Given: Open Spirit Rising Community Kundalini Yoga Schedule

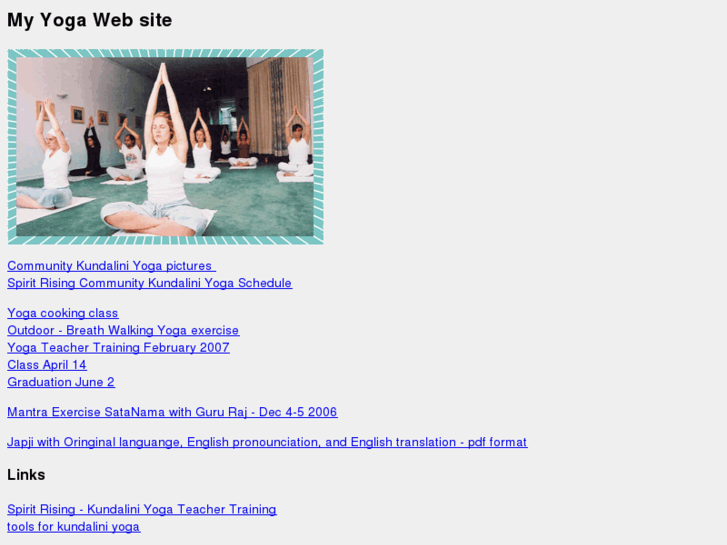Looking at the screenshot, I should tap(150, 283).
